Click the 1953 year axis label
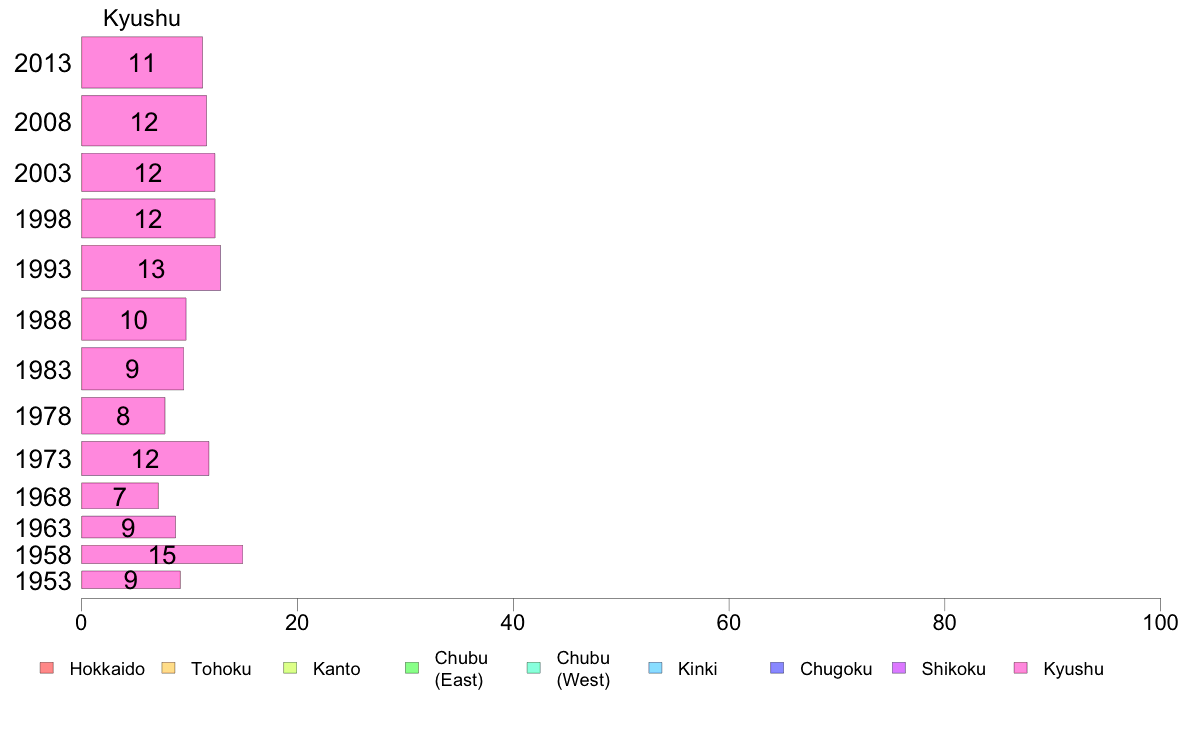This screenshot has width=1188, height=736. click(43, 581)
